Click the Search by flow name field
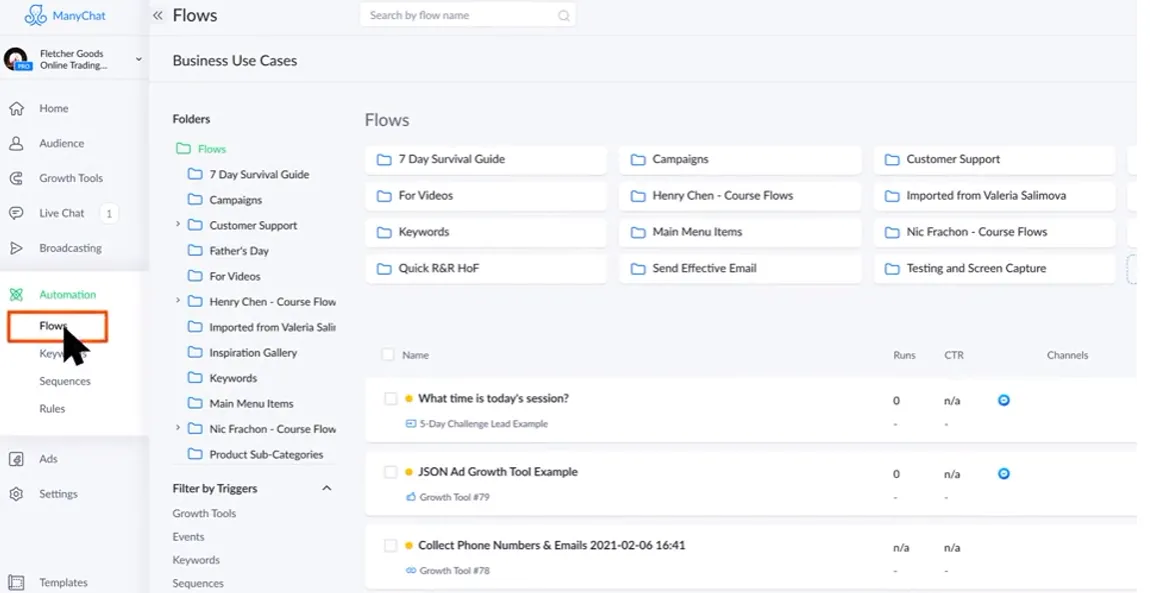This screenshot has width=1150, height=593. coord(460,16)
